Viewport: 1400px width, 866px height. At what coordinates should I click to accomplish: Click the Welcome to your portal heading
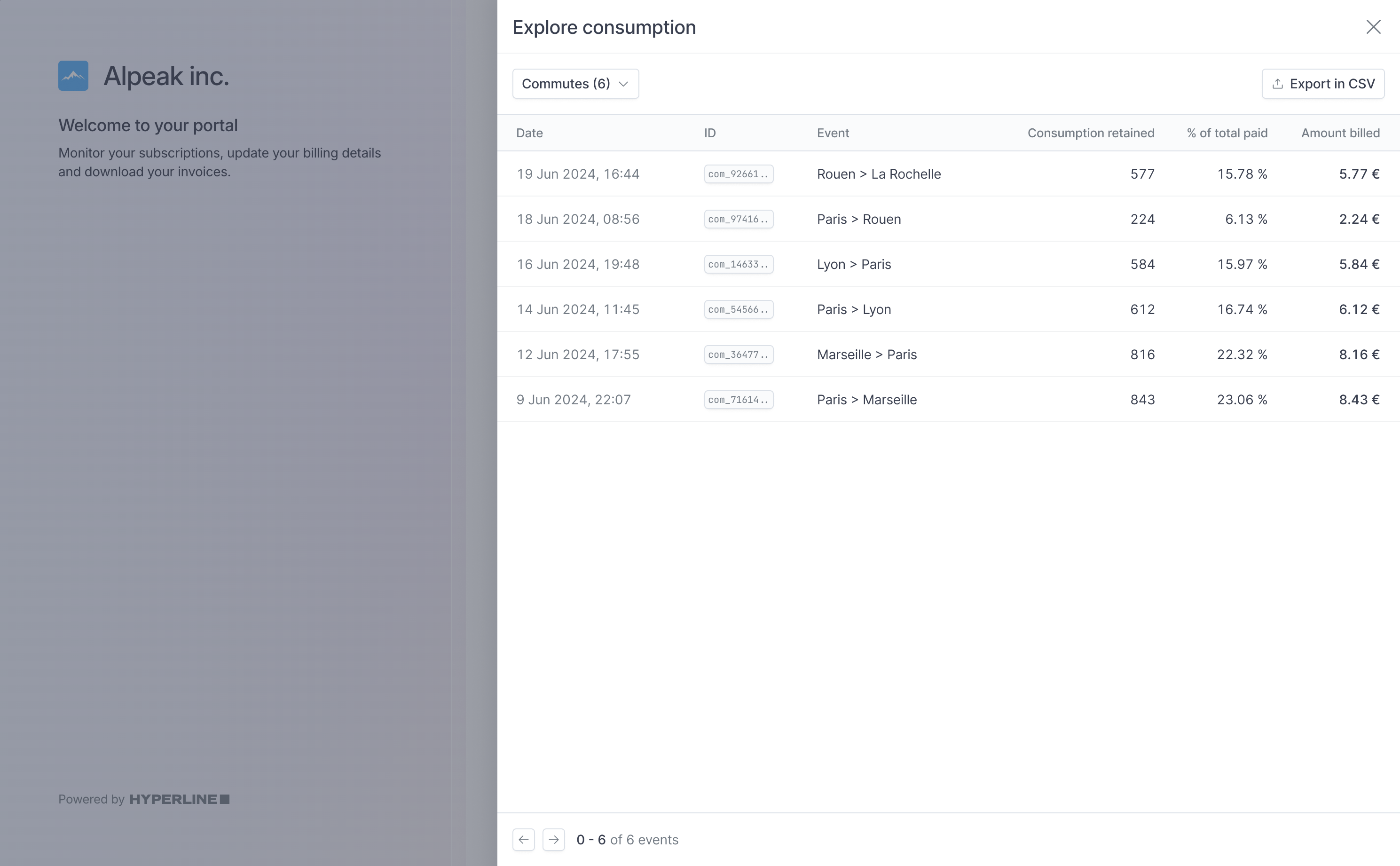pyautogui.click(x=148, y=125)
